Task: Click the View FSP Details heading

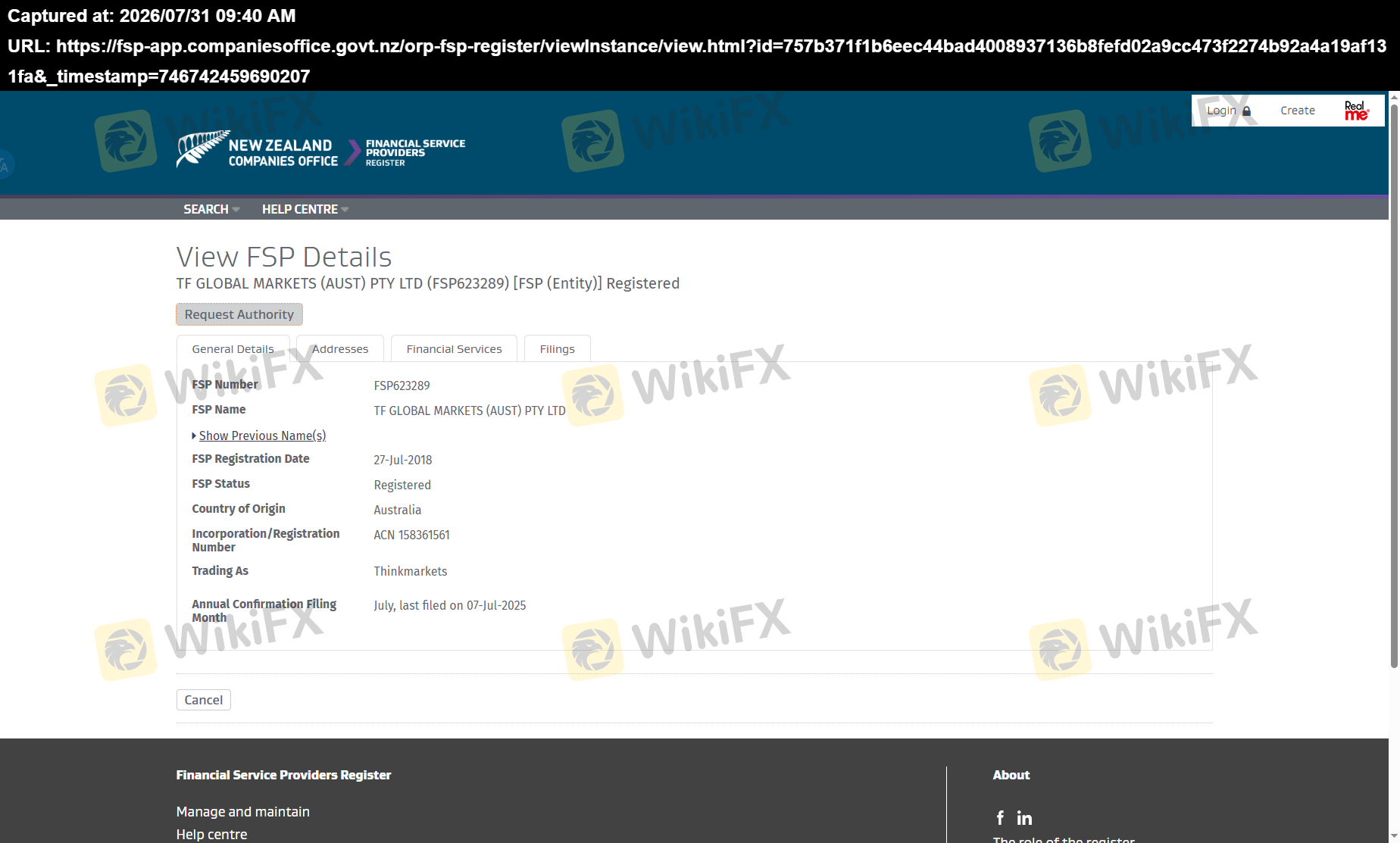Action: click(x=284, y=257)
